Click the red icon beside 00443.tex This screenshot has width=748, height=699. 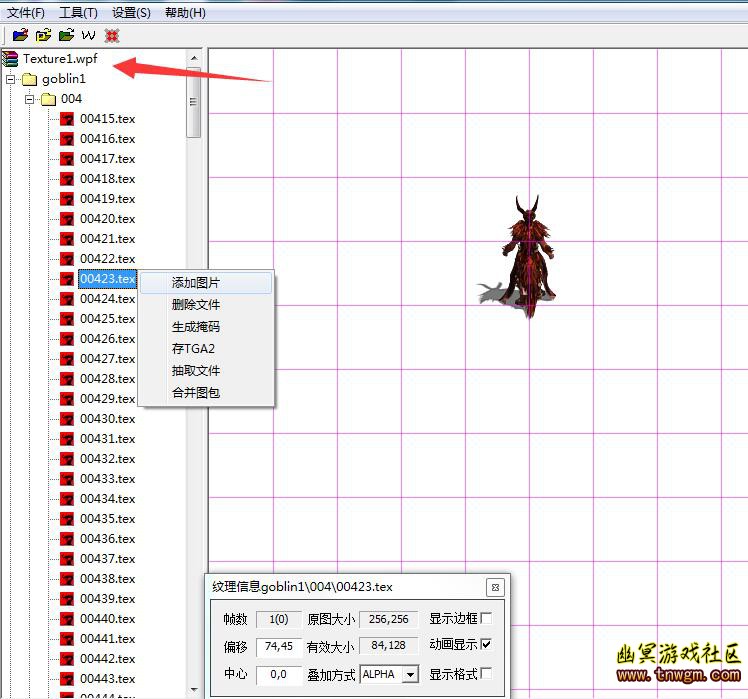[x=67, y=679]
